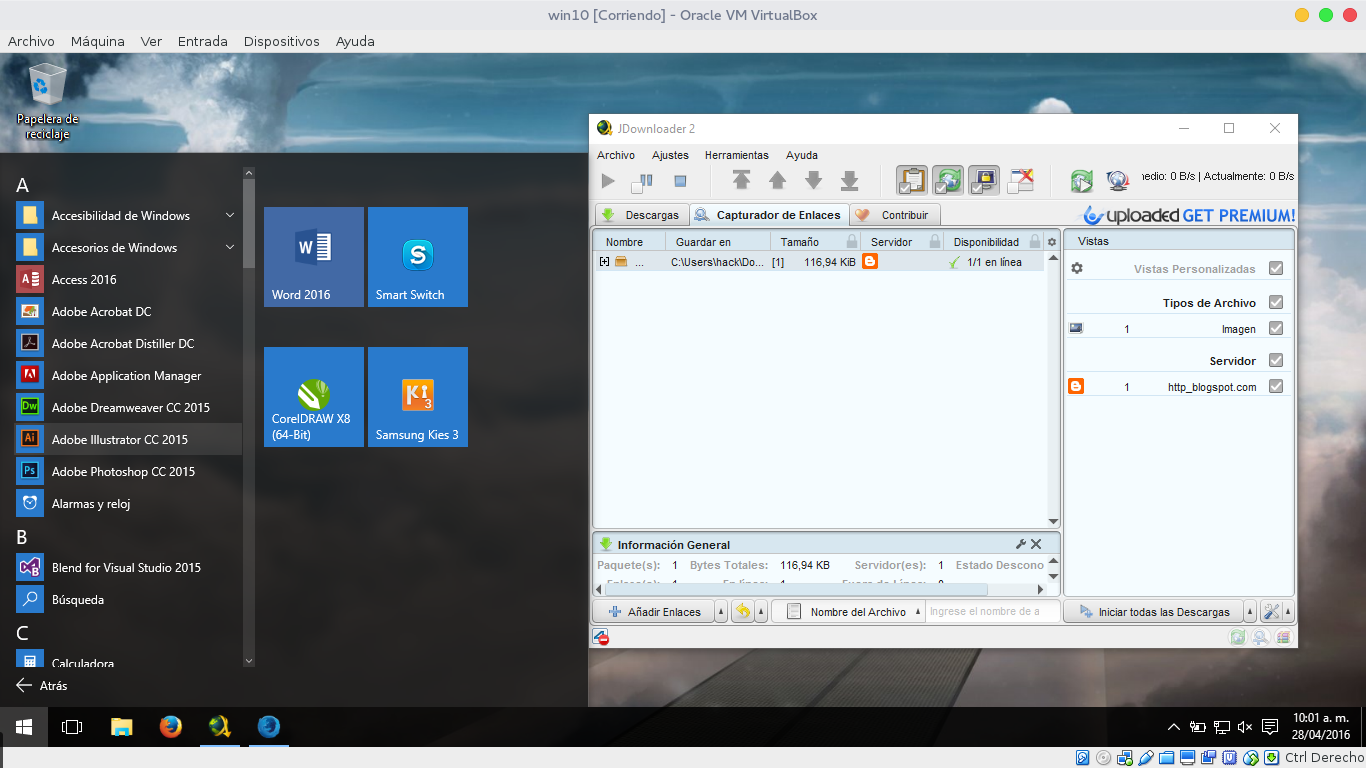Open the VirtualBox Dispositivos menu
The width and height of the screenshot is (1366, 768).
pyautogui.click(x=281, y=41)
